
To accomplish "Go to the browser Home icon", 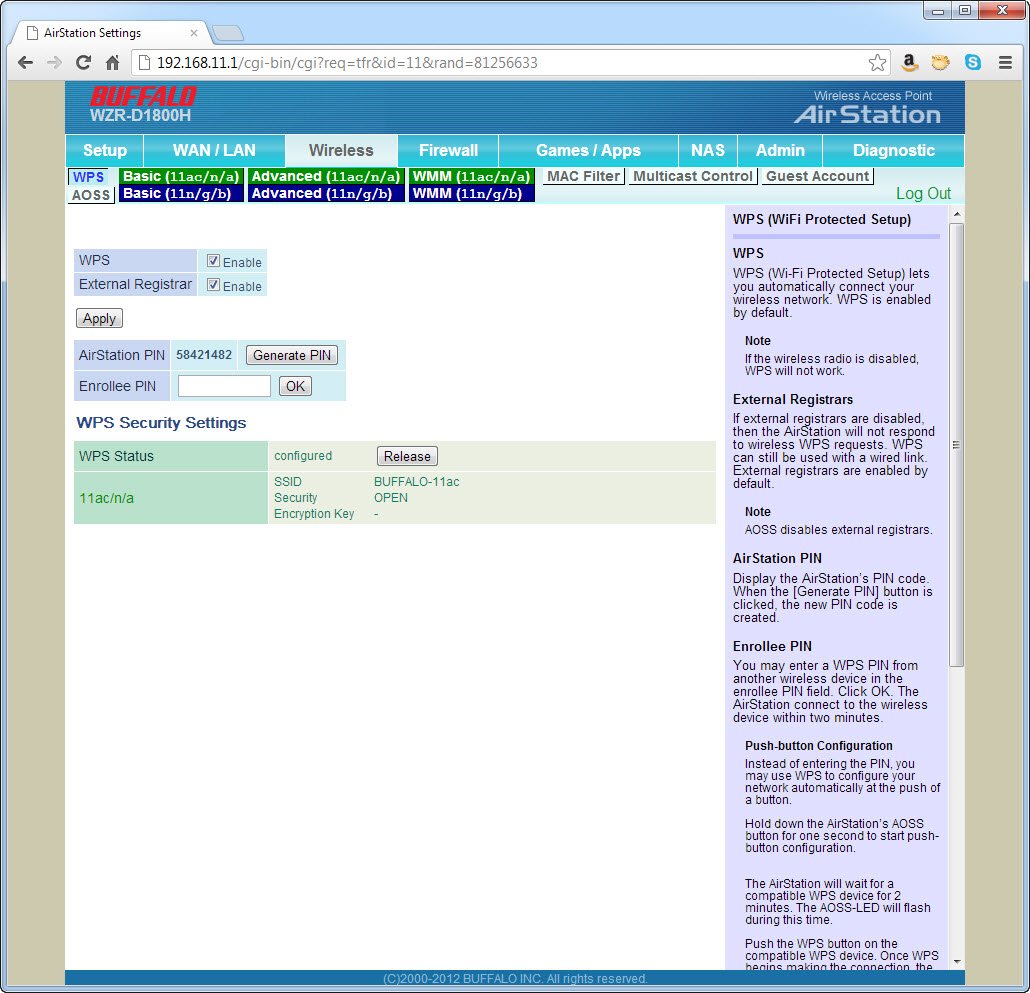I will 113,63.
